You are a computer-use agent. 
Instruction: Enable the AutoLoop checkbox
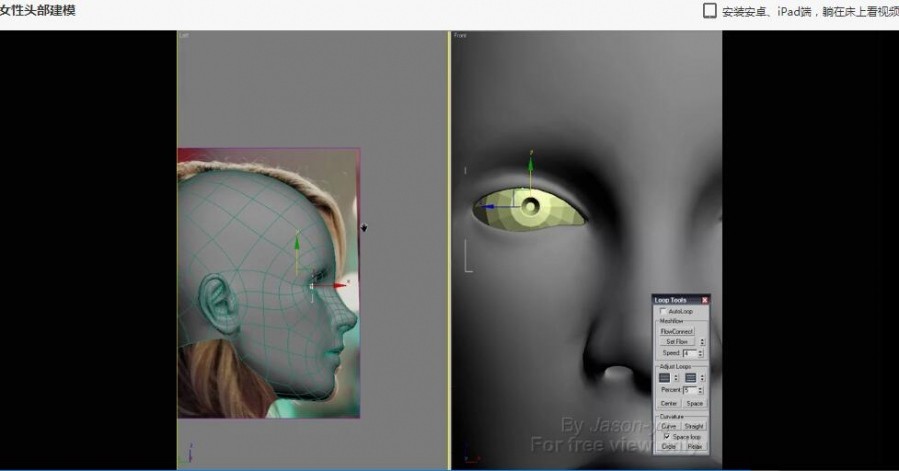pos(663,312)
